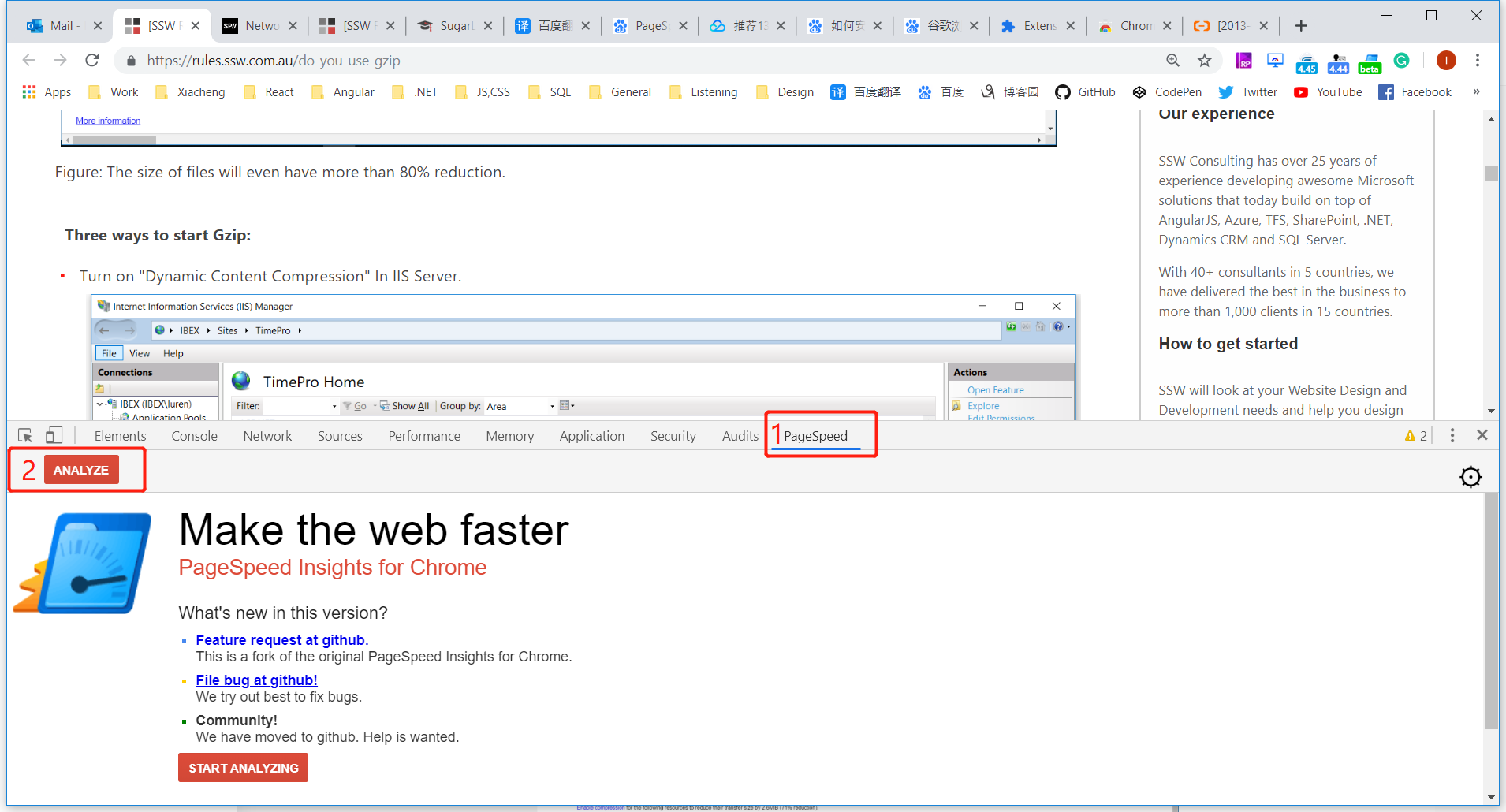Open the Chrome three-dot menu
This screenshot has width=1506, height=812.
1478,61
